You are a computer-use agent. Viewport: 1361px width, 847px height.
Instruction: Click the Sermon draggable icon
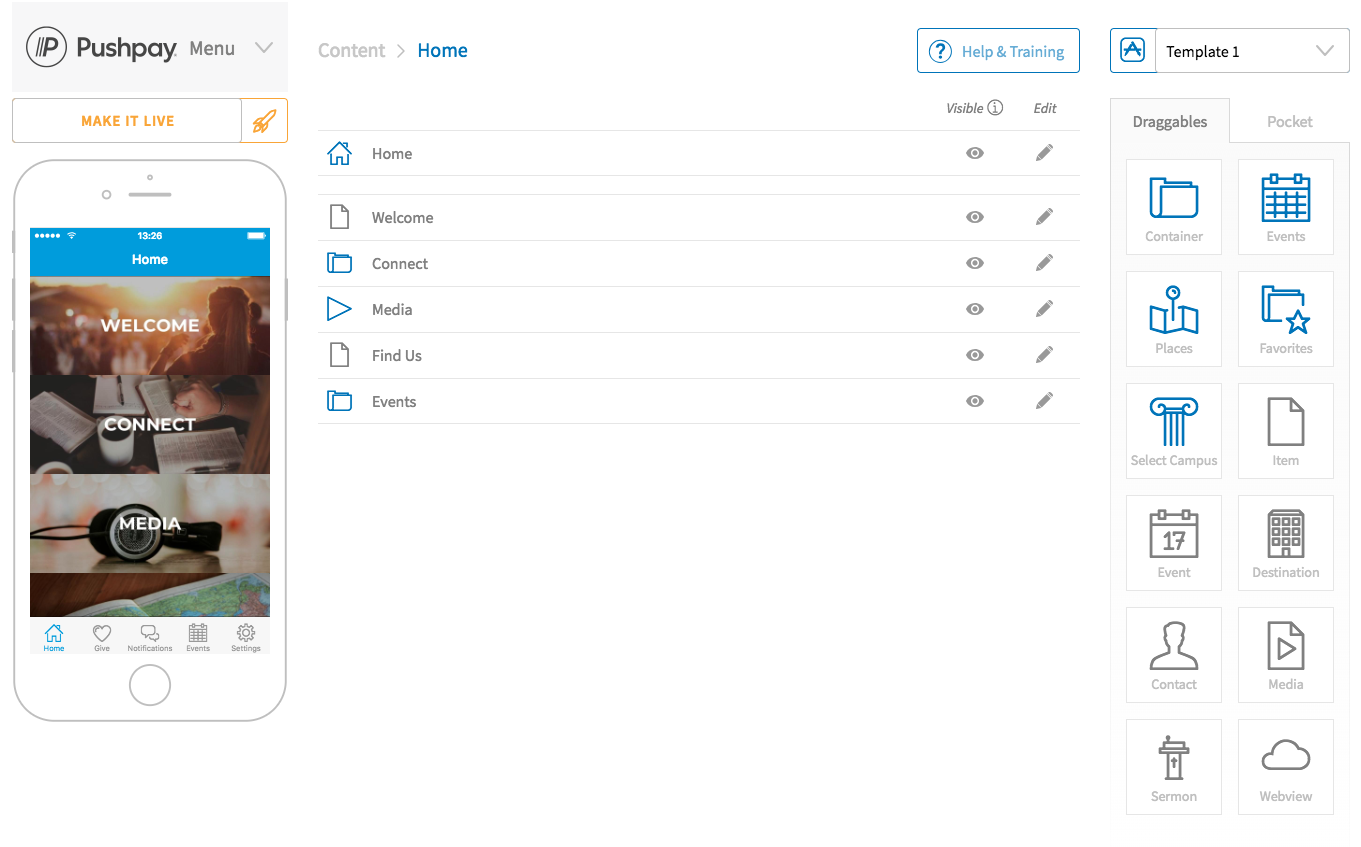point(1173,767)
